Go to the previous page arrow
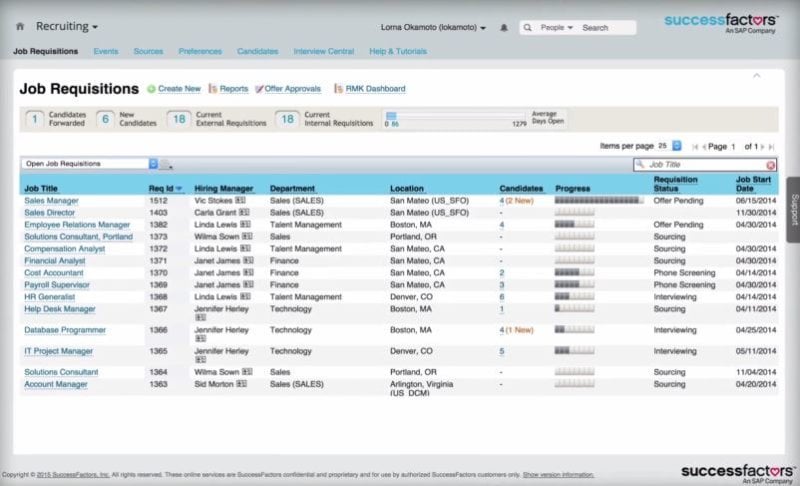The height and width of the screenshot is (486, 800). (704, 147)
